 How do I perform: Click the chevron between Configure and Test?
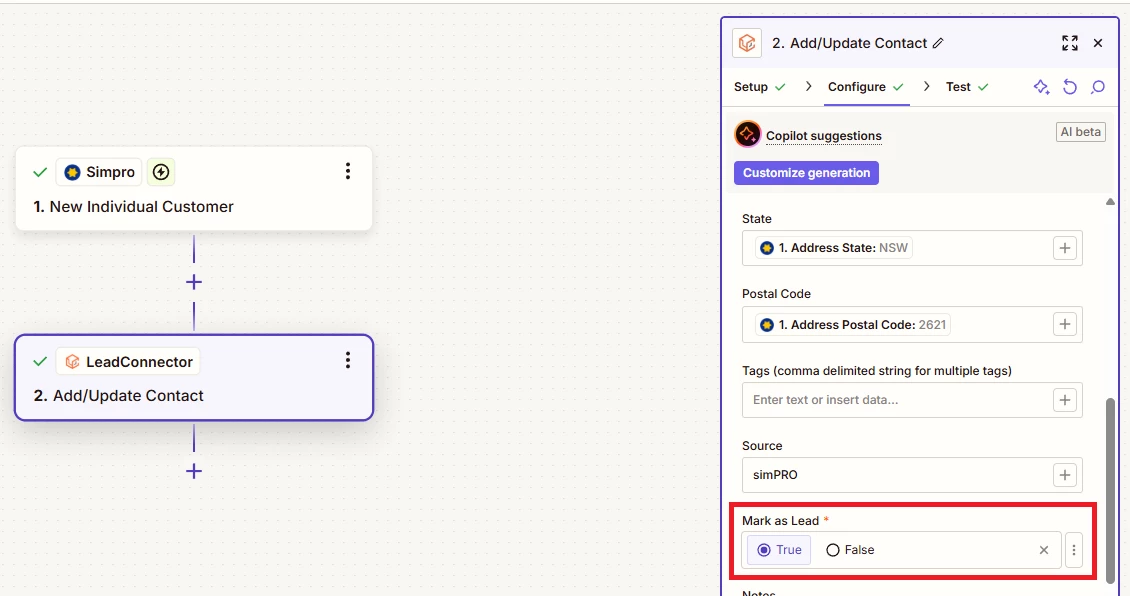927,86
